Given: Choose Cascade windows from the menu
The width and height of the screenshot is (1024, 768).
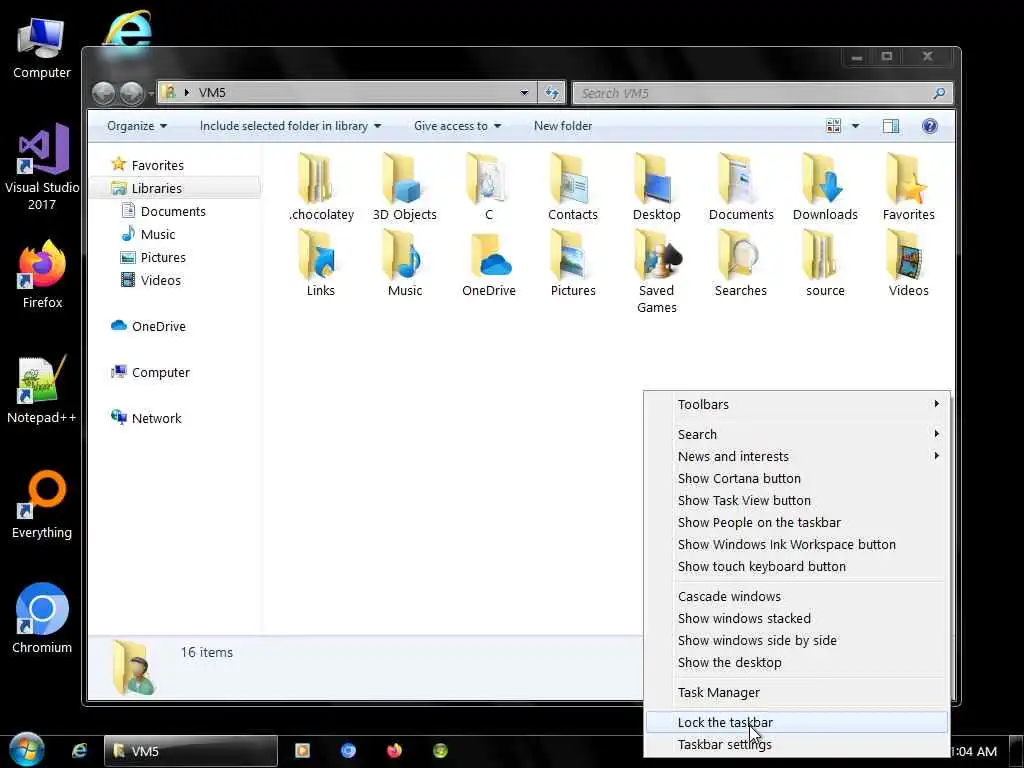Looking at the screenshot, I should coord(796,597).
